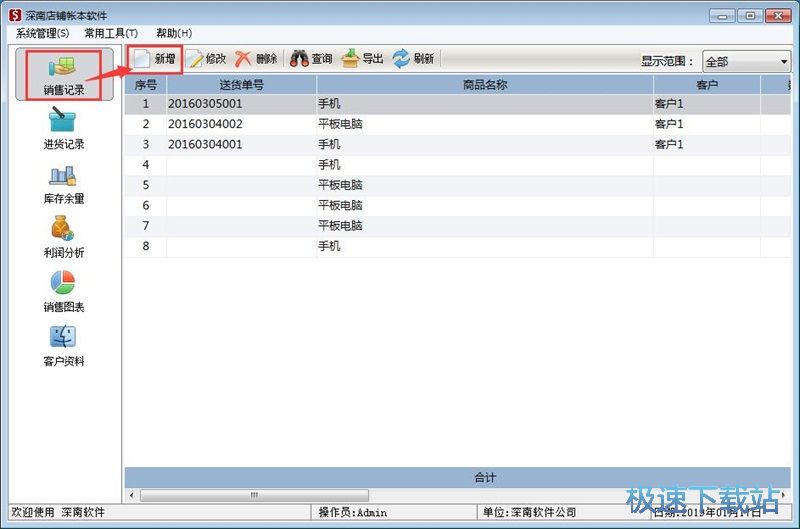Click row number 8 in 序号 column
Viewport: 800px width, 529px height.
coord(146,246)
